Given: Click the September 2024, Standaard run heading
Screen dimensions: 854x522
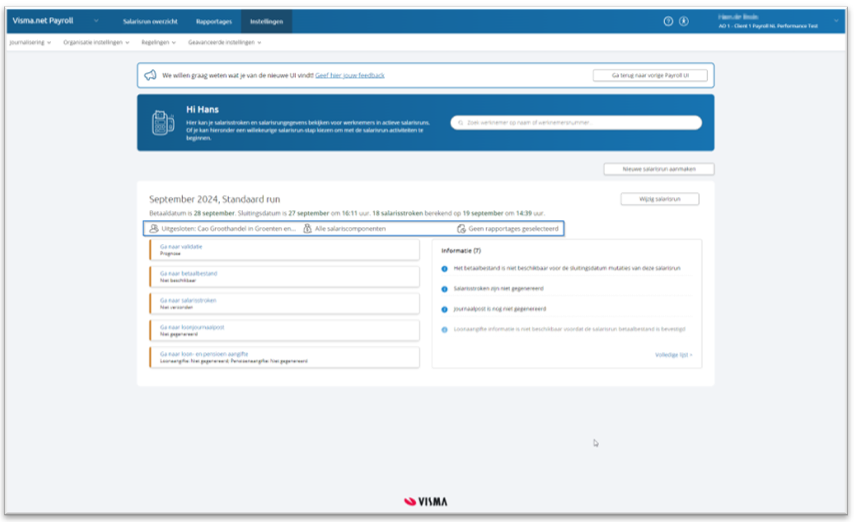Looking at the screenshot, I should pos(215,199).
